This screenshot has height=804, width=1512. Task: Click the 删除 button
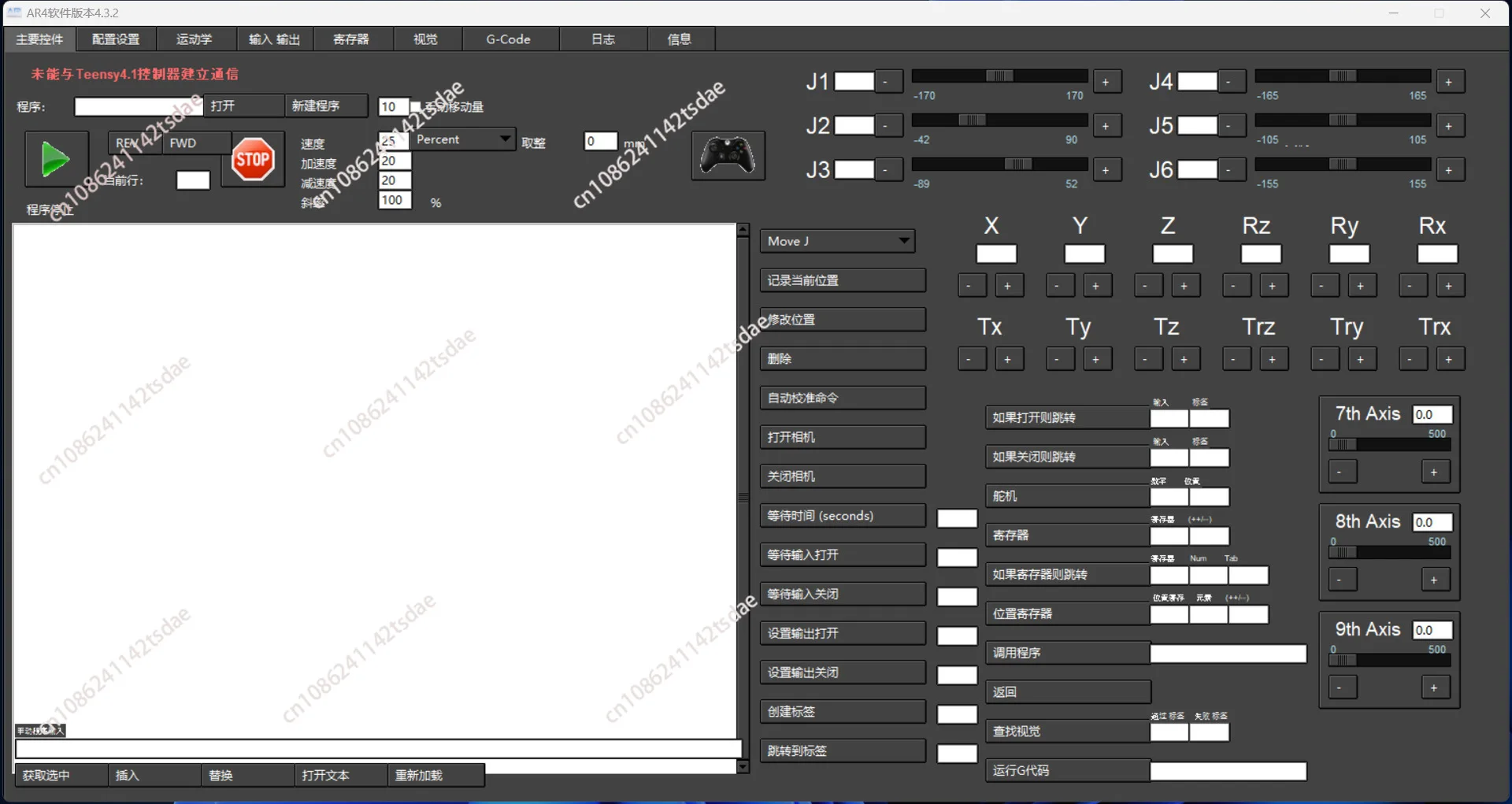[843, 359]
